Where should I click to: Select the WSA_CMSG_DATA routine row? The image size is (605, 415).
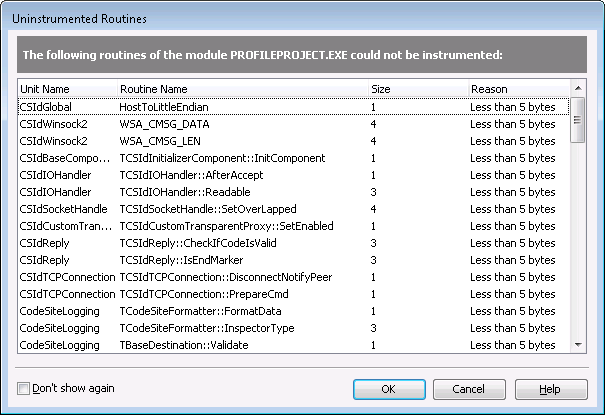[294, 124]
